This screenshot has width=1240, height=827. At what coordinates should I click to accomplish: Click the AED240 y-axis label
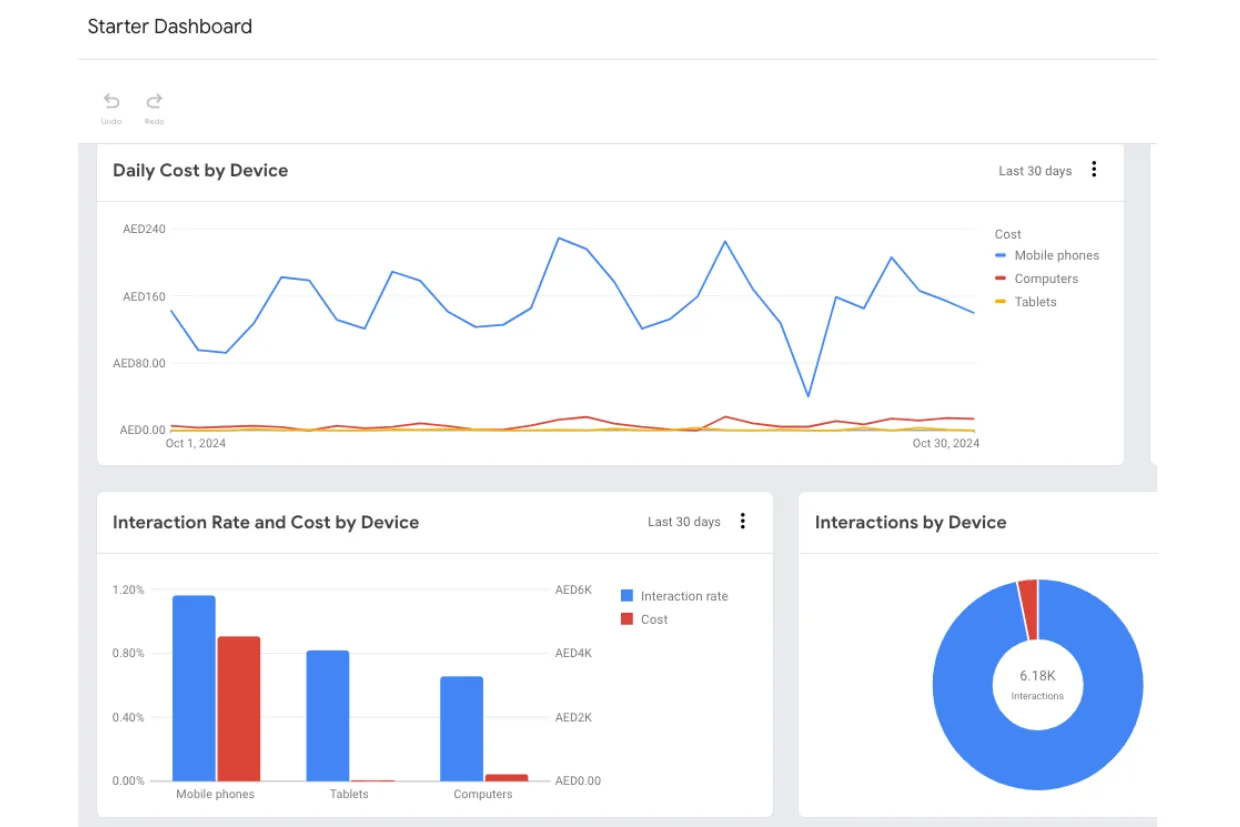click(x=144, y=229)
